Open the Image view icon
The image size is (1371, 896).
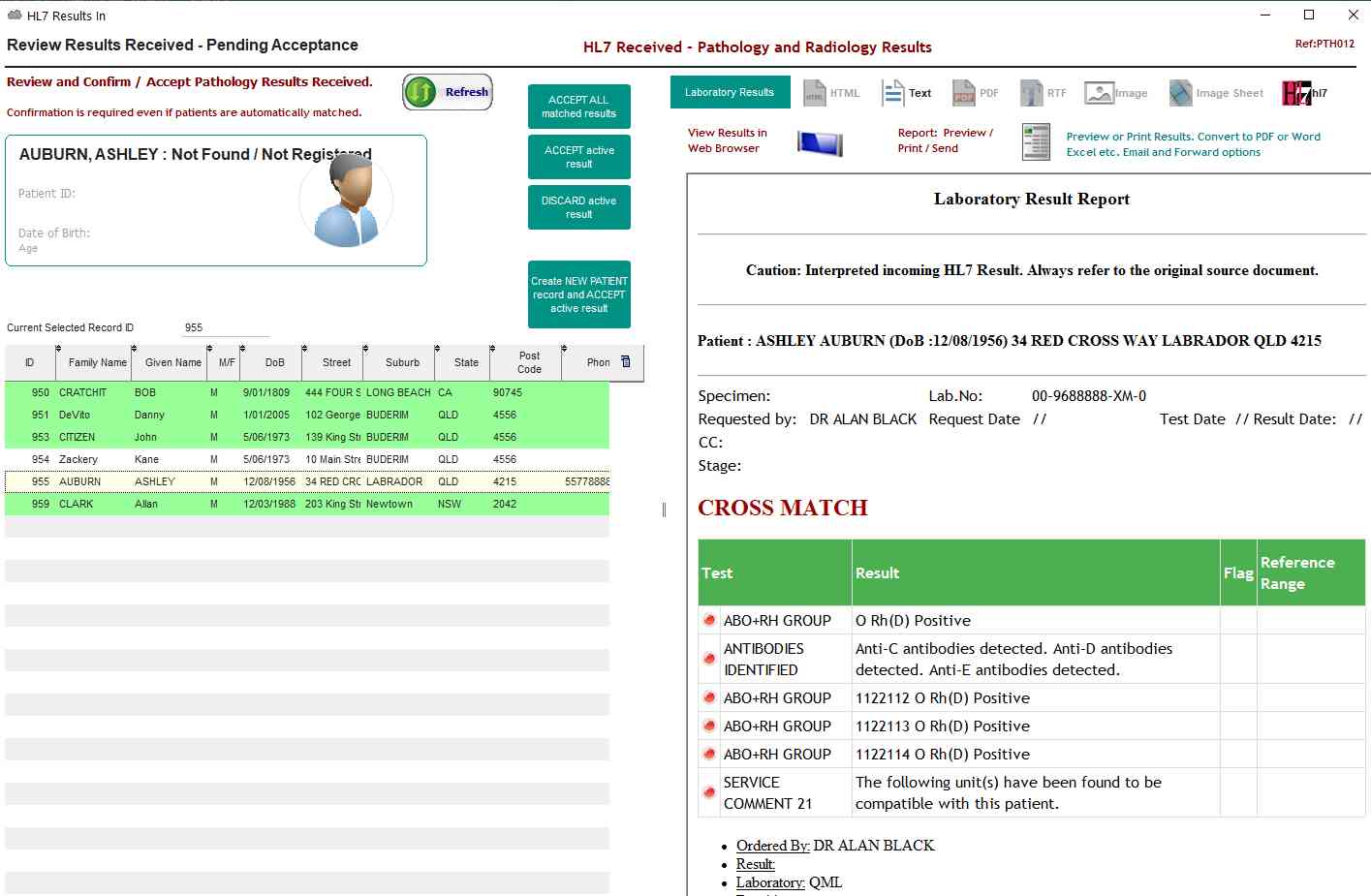coord(1116,93)
